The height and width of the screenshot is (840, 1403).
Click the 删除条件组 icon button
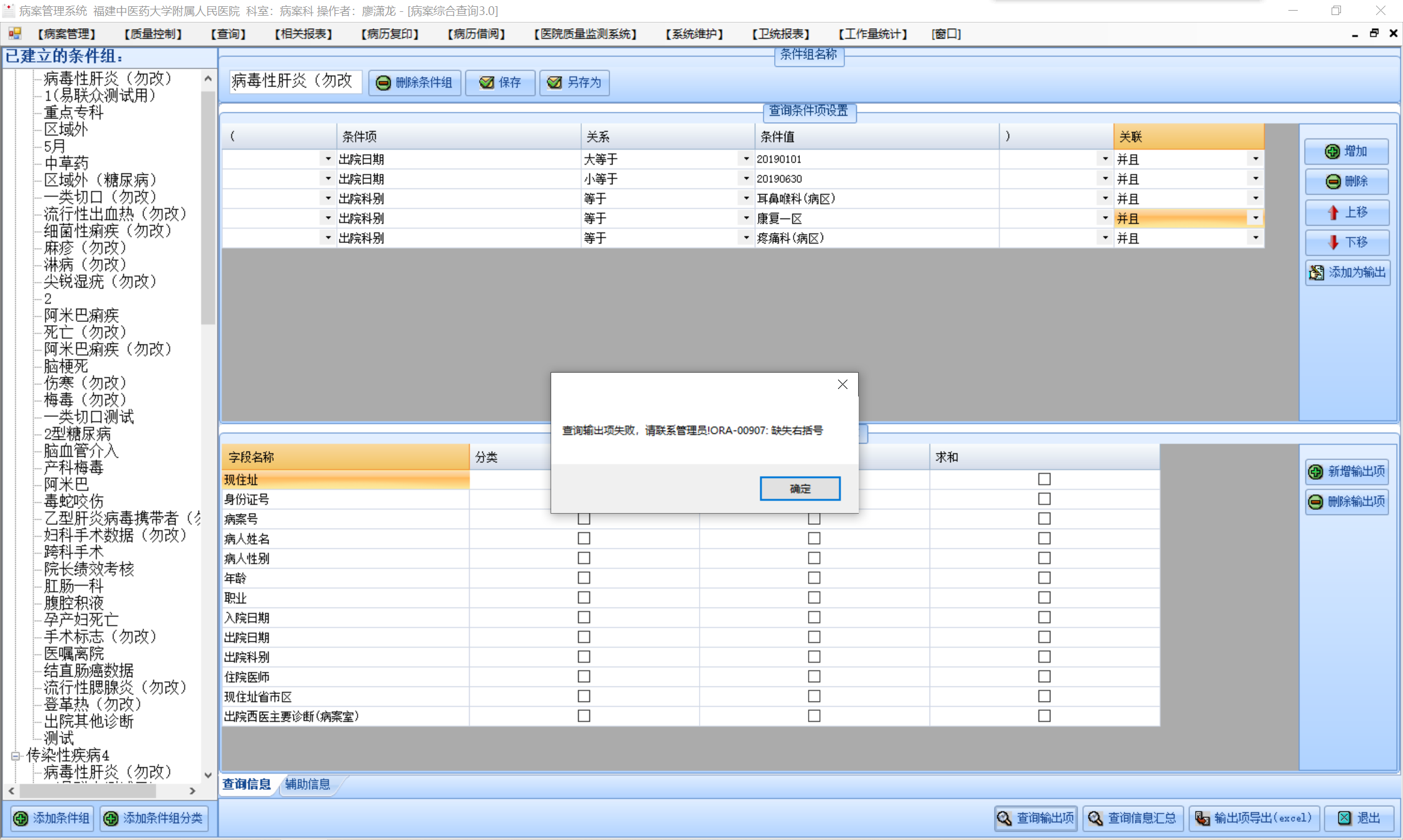click(x=383, y=83)
